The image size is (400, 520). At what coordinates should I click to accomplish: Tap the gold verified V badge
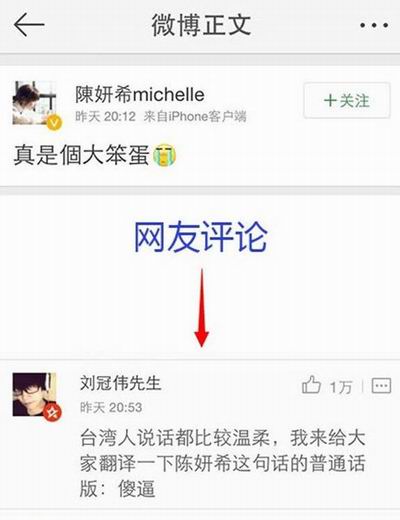pyautogui.click(x=54, y=123)
